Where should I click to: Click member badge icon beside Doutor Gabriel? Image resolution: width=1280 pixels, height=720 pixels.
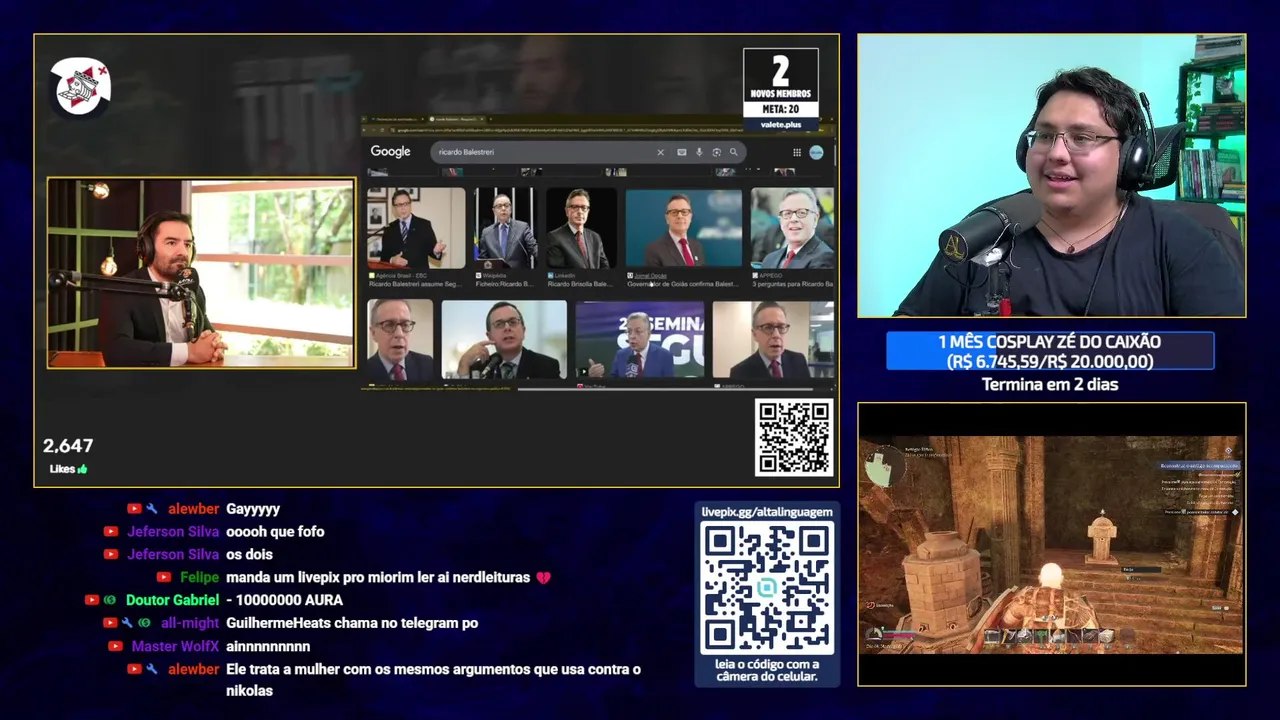click(110, 600)
